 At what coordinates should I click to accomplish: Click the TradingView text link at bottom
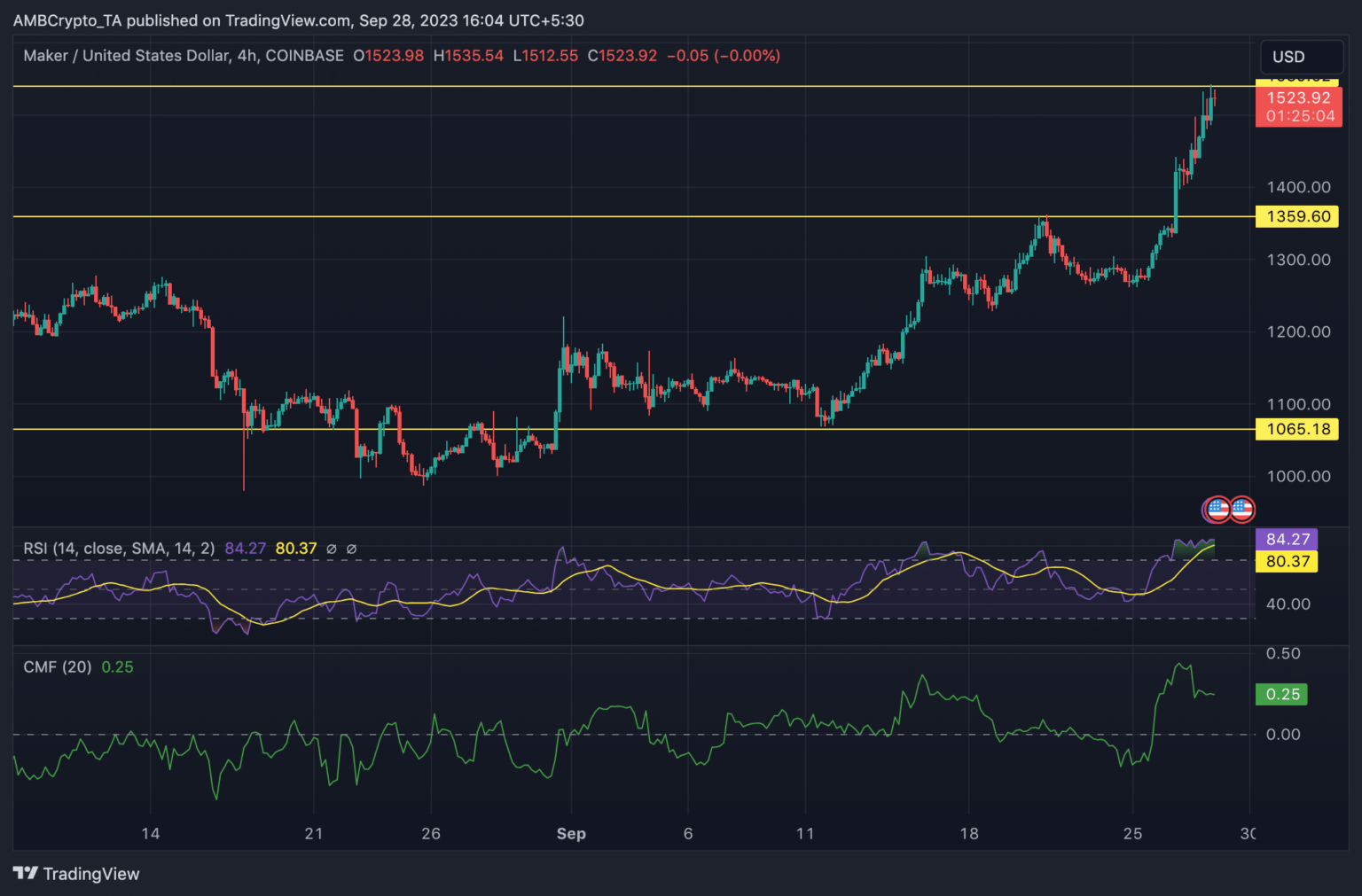[91, 874]
